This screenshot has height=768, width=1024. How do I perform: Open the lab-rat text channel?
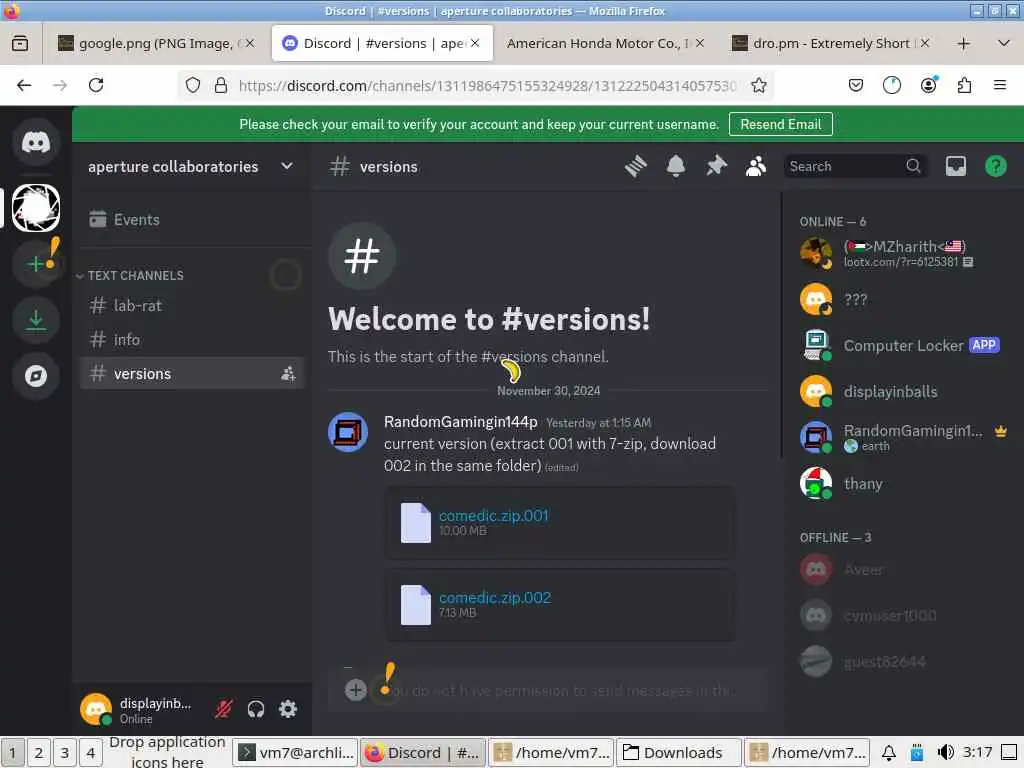(x=192, y=306)
